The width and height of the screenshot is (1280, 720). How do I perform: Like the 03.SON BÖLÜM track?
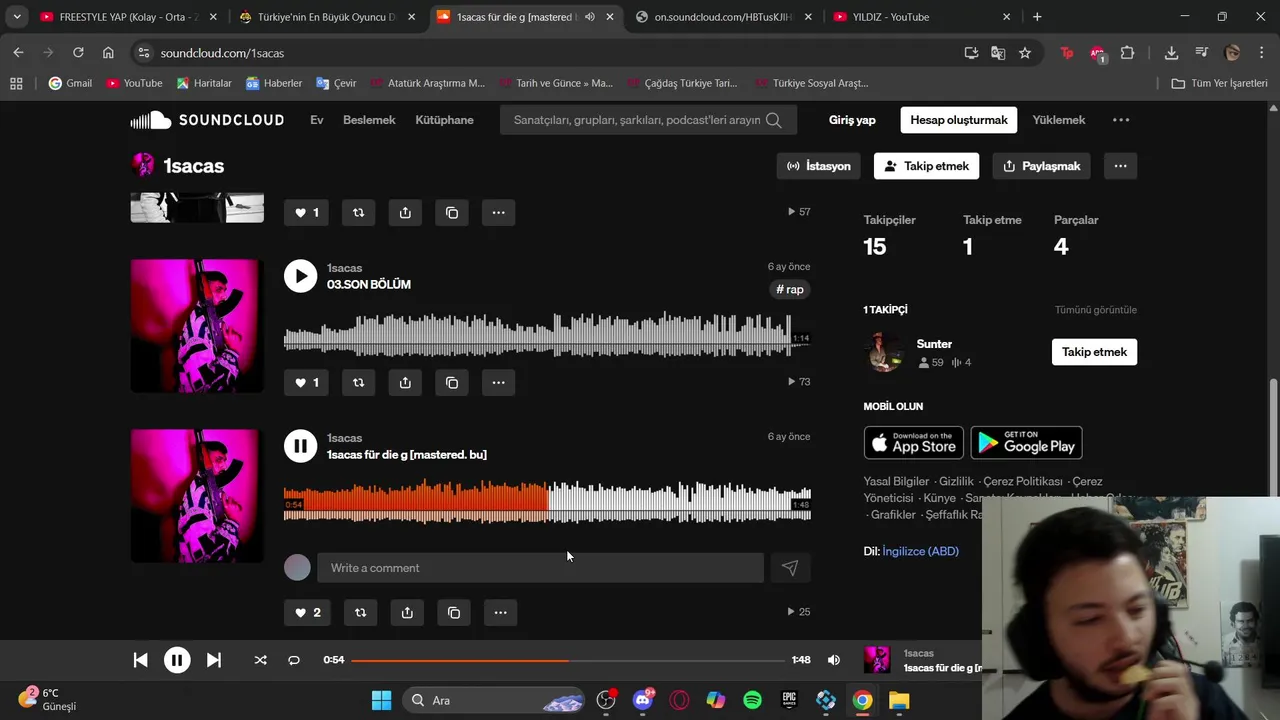coord(306,382)
